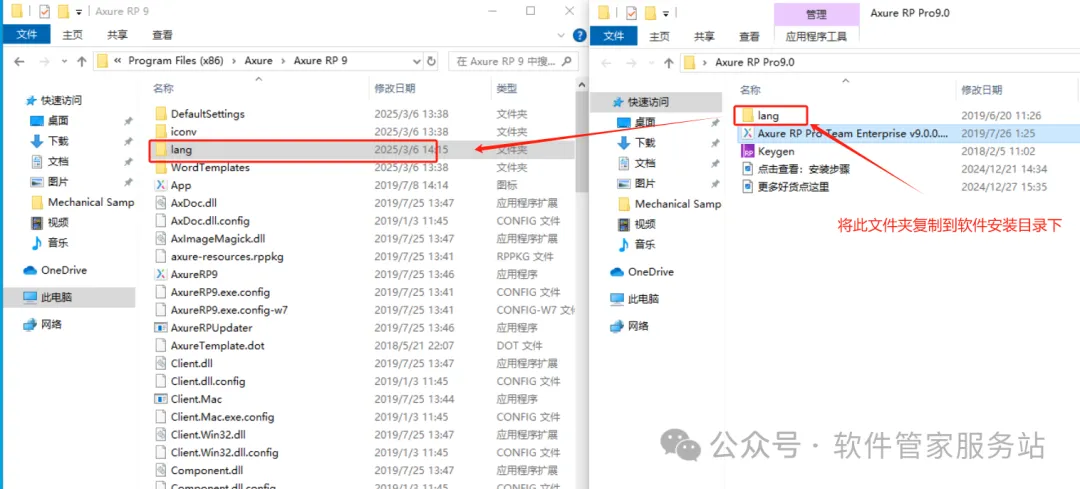The height and width of the screenshot is (489, 1080).
Task: Select lang folder in Axure RP Pro9.0 window
Action: (768, 116)
